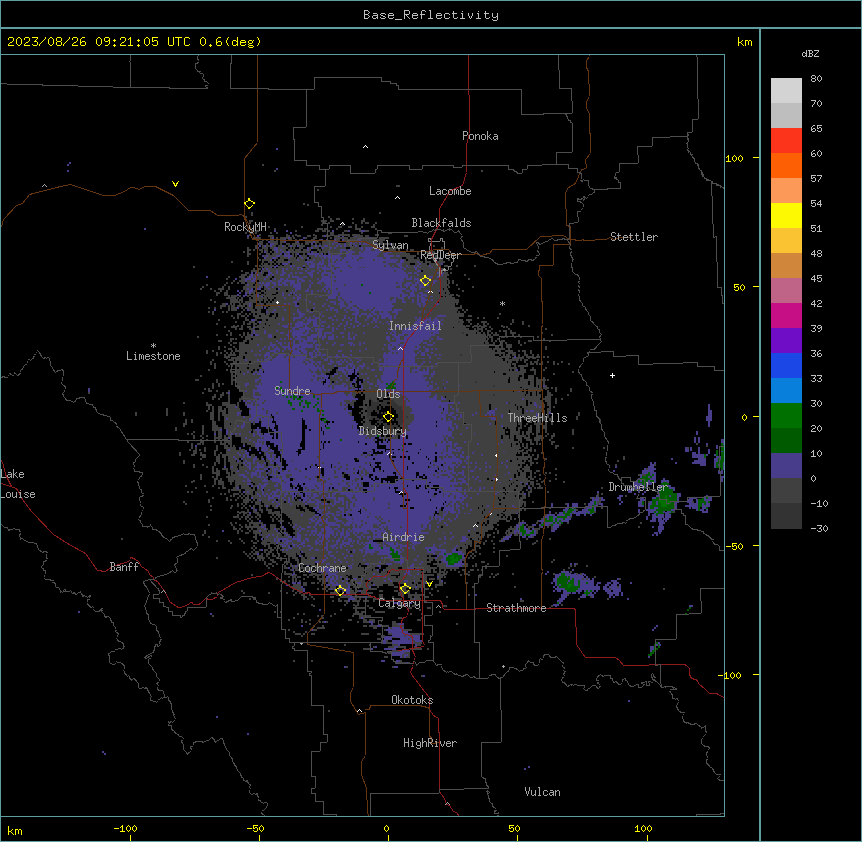Click the red 65 dBZ legend swatch
Screen dimensions: 862x842
786,140
